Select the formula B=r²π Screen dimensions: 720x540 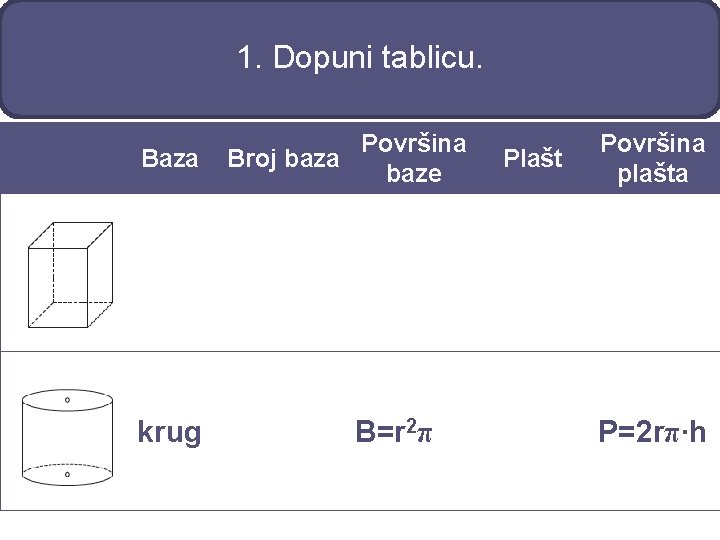pyautogui.click(x=394, y=432)
